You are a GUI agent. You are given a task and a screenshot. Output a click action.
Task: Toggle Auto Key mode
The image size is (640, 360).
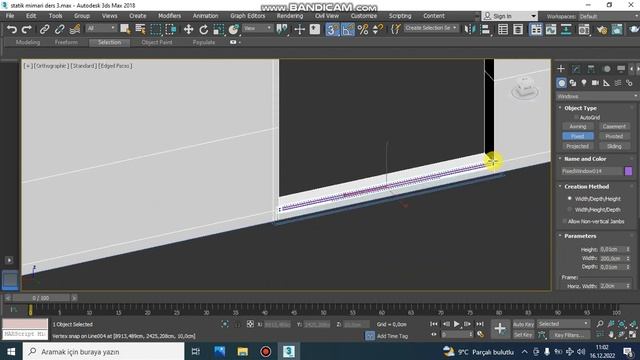click(x=523, y=324)
